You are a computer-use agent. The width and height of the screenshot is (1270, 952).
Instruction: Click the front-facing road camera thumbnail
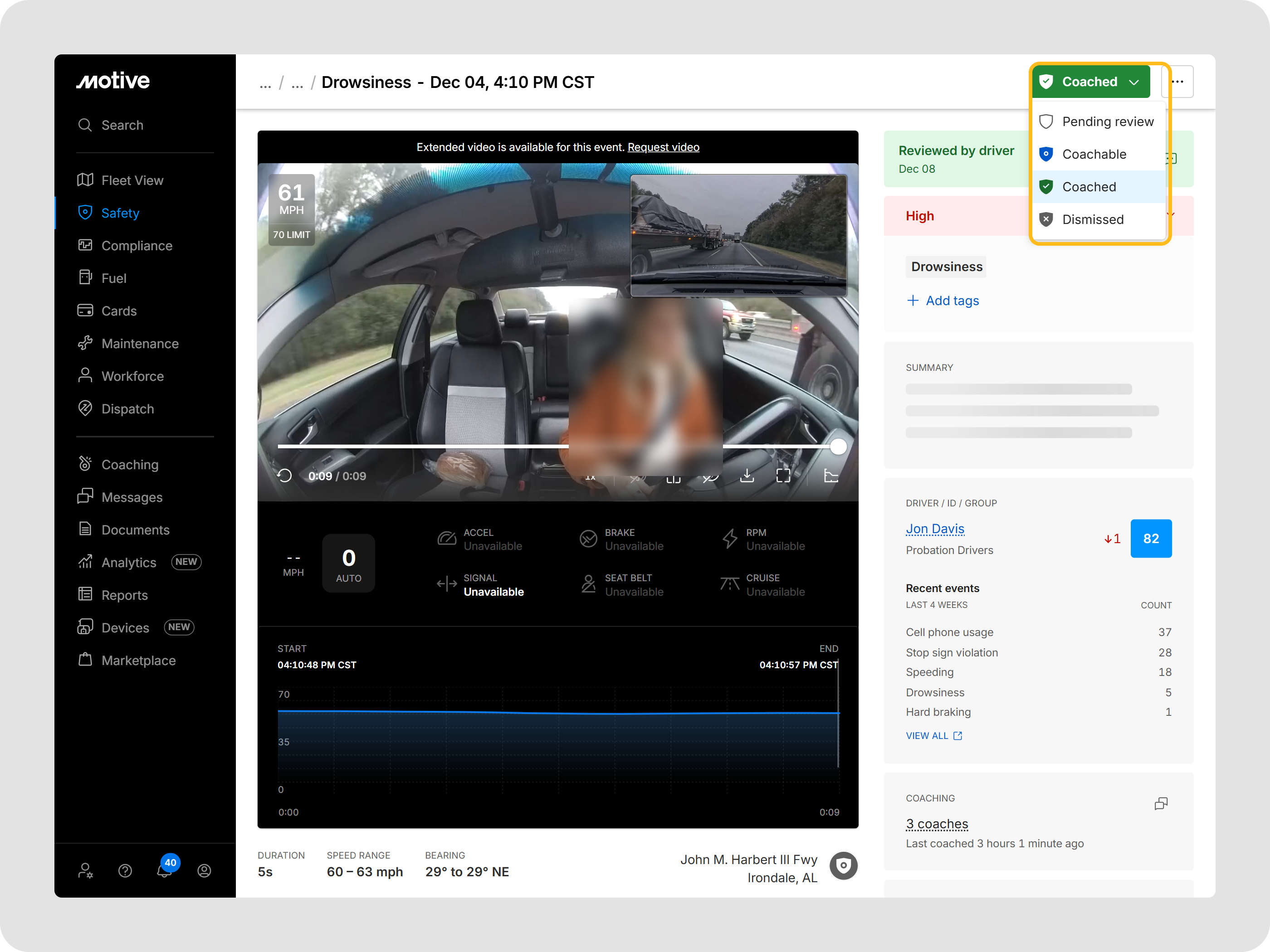[738, 235]
